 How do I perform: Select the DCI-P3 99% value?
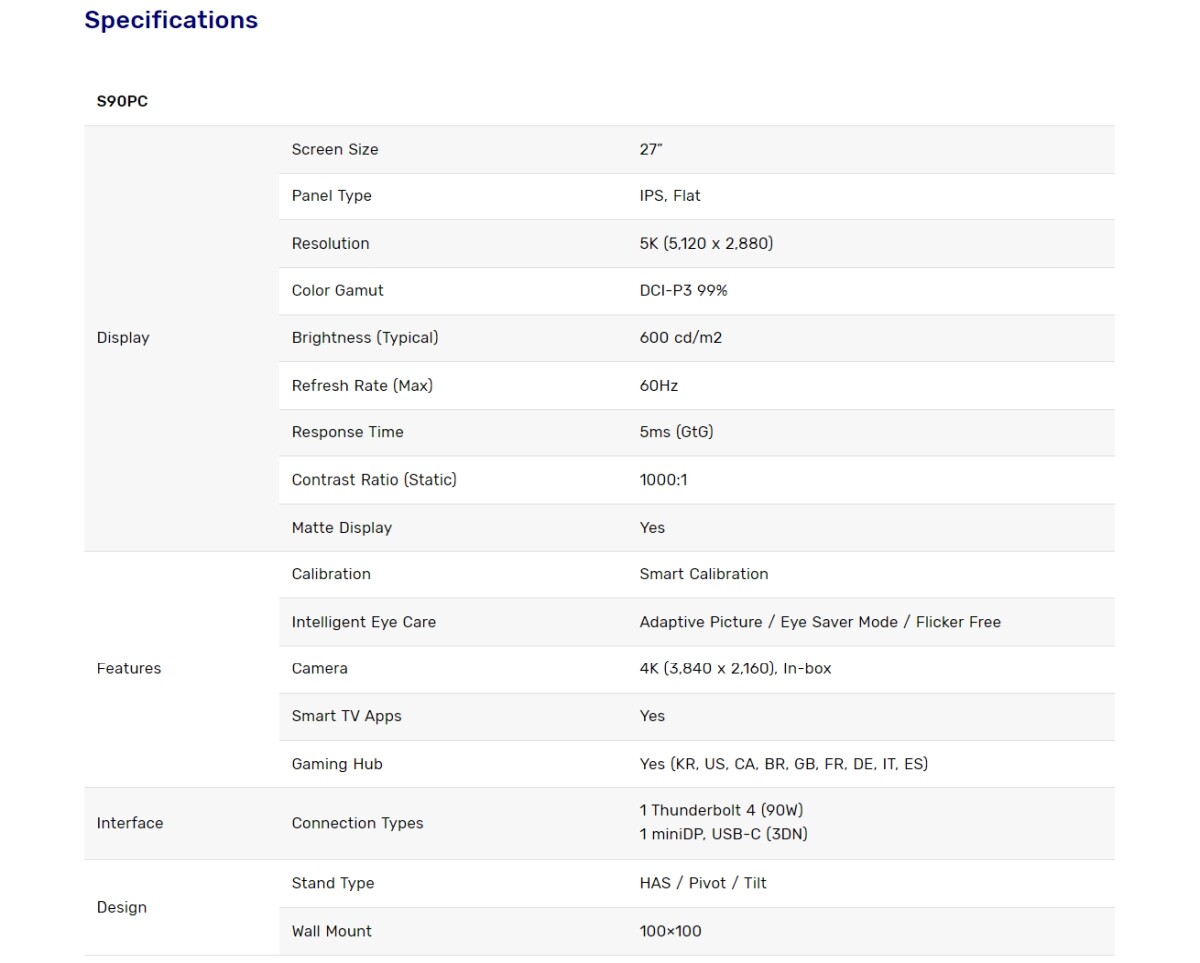point(684,290)
